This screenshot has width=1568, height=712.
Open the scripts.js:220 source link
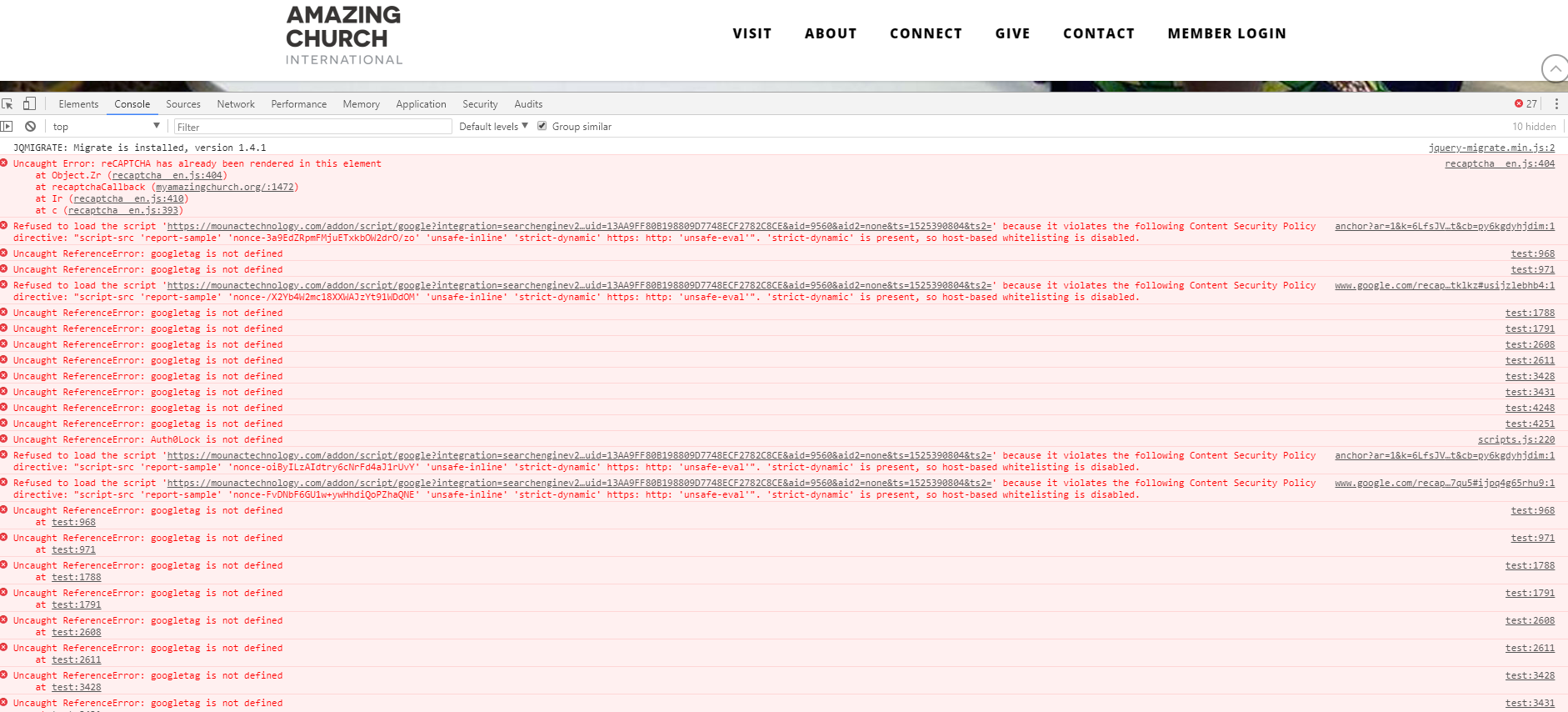[1516, 439]
